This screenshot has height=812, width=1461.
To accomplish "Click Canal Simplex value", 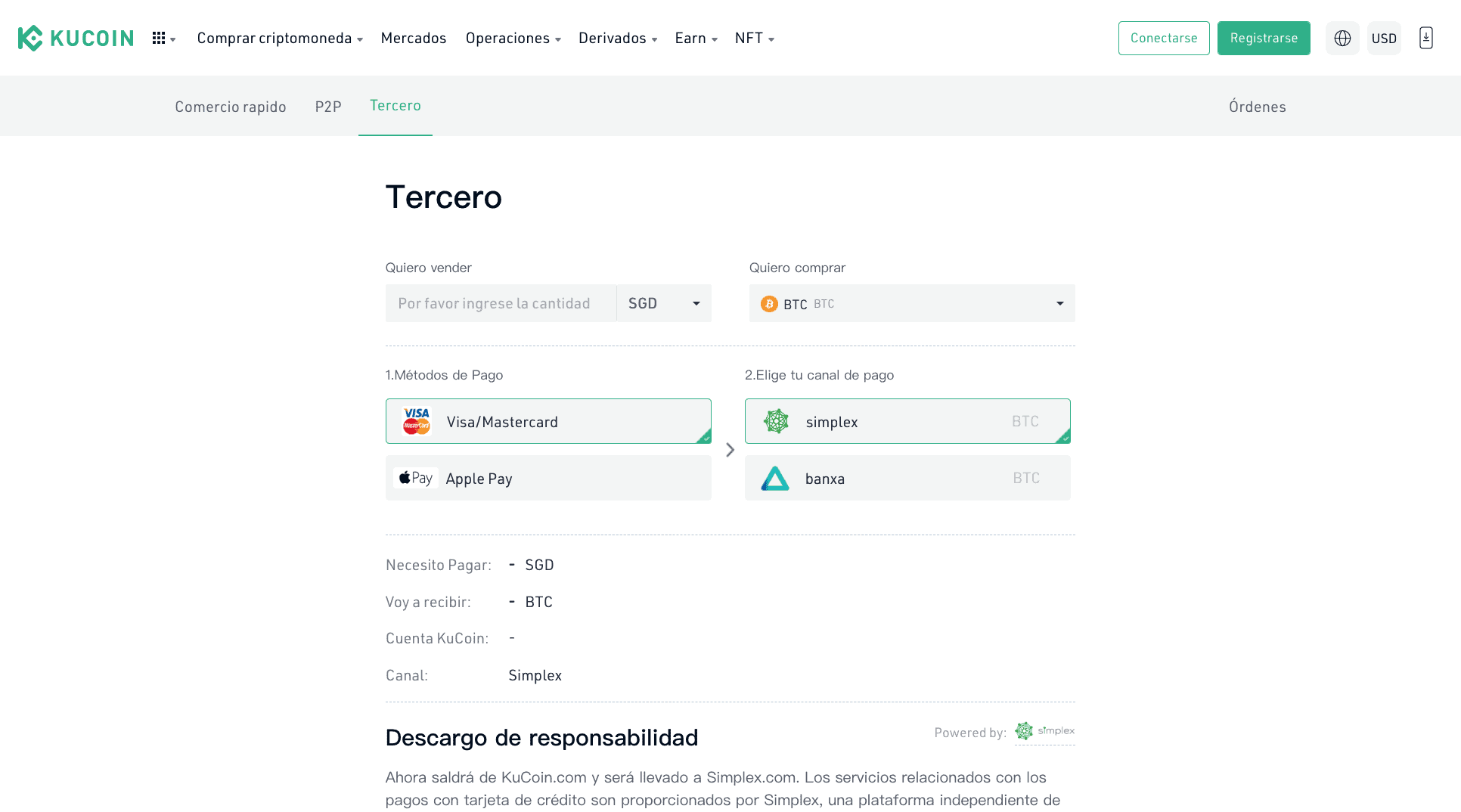I will coord(535,676).
